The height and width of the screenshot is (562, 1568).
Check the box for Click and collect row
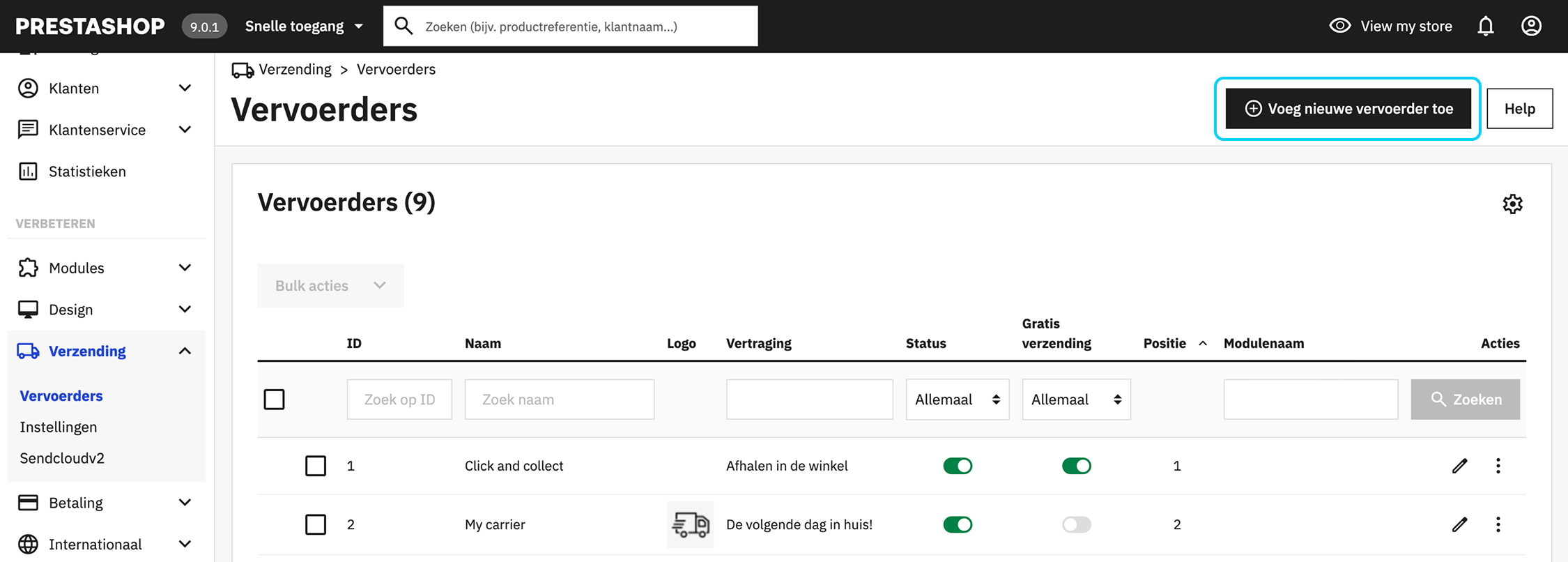(x=316, y=466)
